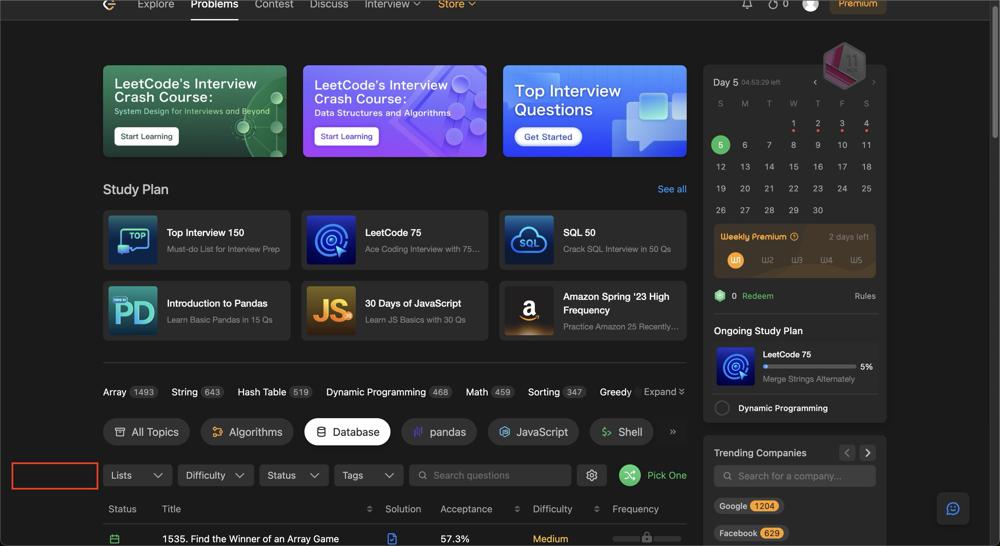Click See all study plans link

(x=671, y=189)
